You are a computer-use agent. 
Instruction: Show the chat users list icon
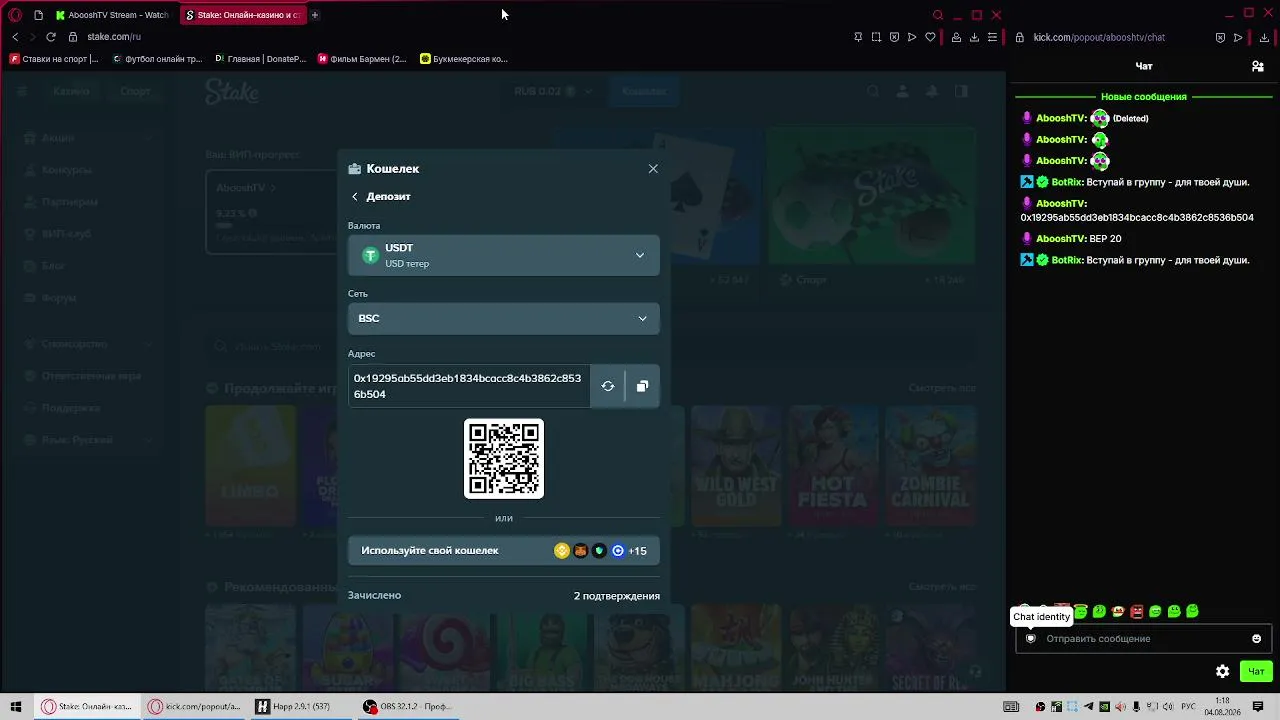point(1258,66)
